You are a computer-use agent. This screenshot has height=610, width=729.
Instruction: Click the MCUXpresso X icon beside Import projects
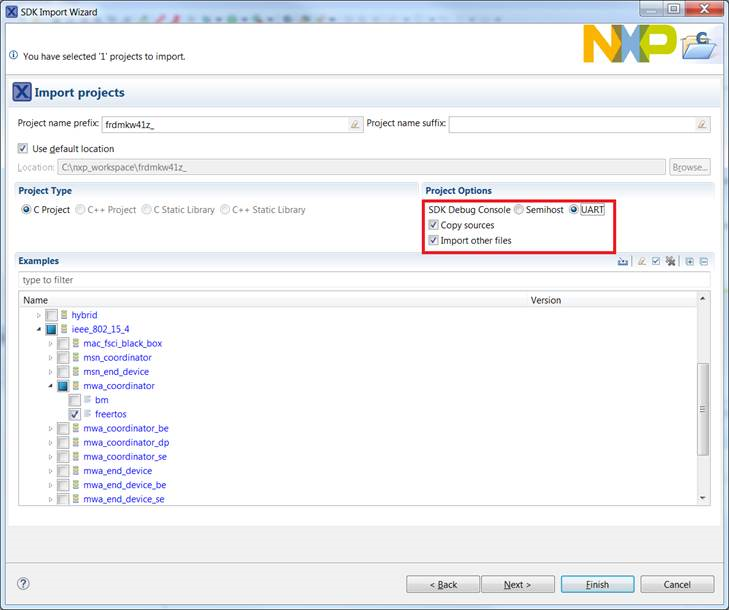pos(22,92)
